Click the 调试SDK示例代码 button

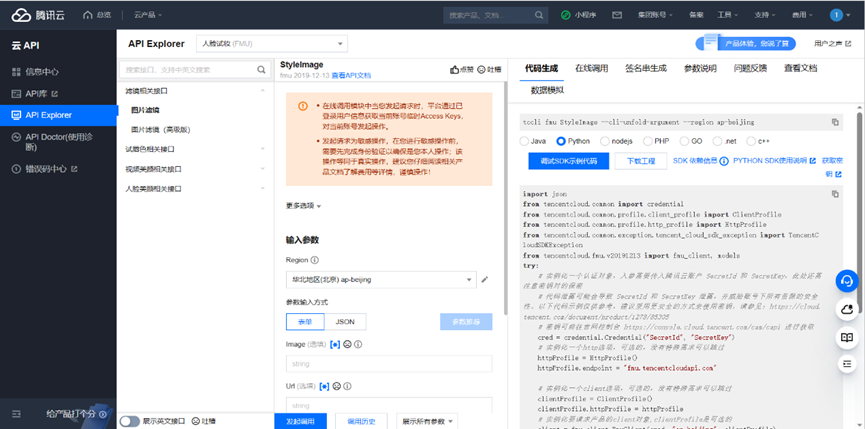[568, 161]
